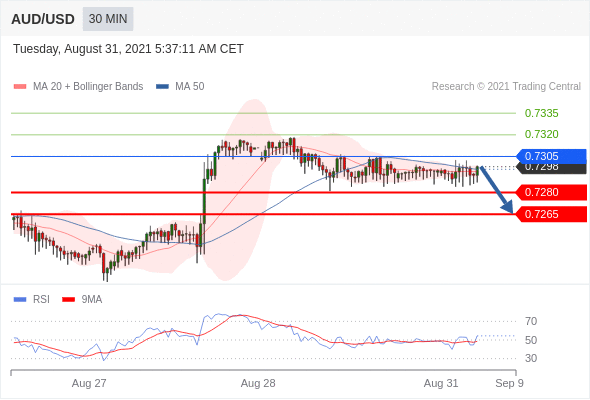
Task: Toggle the MA 20 + Bollinger Bands label
Action: pos(88,87)
